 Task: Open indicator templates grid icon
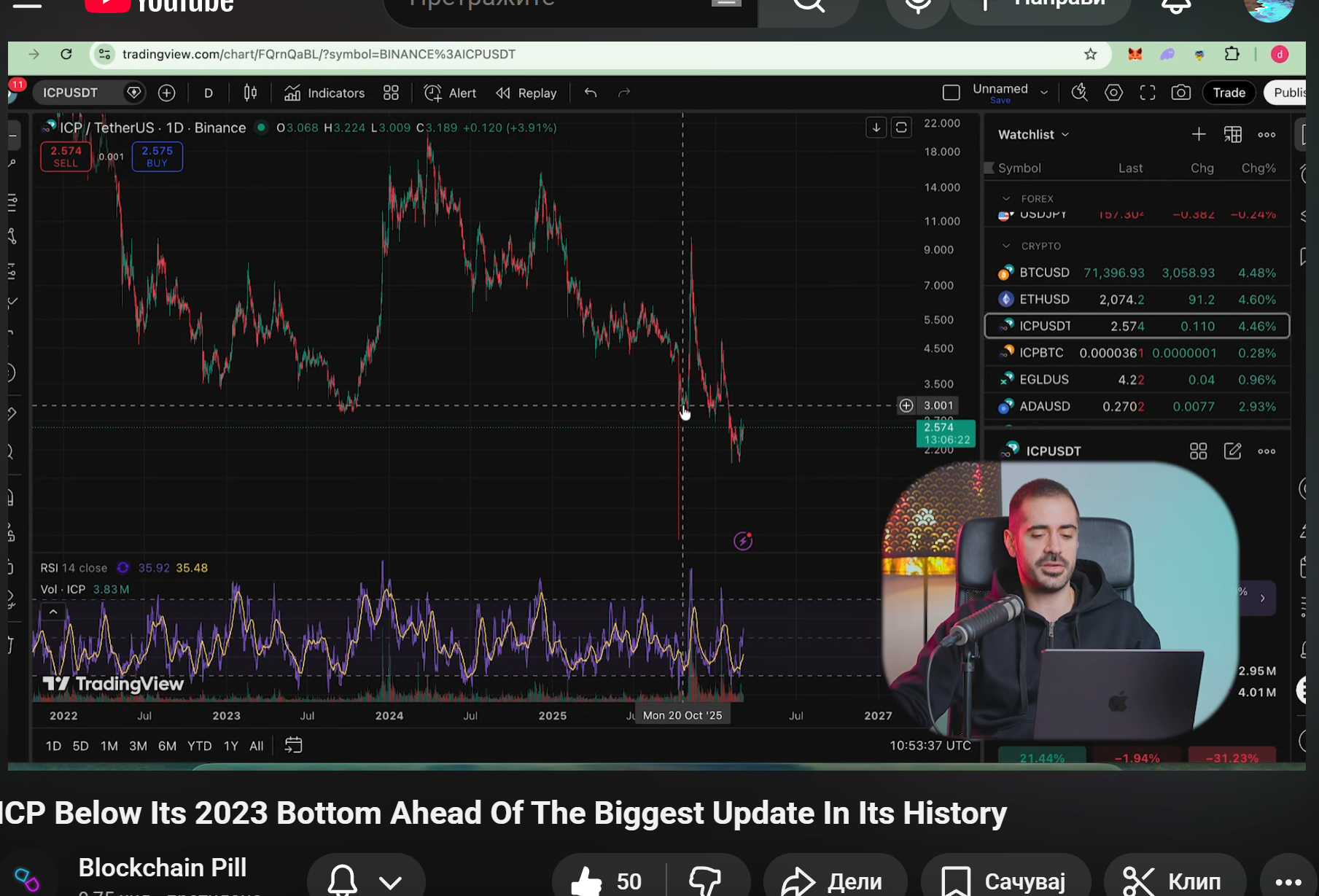coord(392,93)
